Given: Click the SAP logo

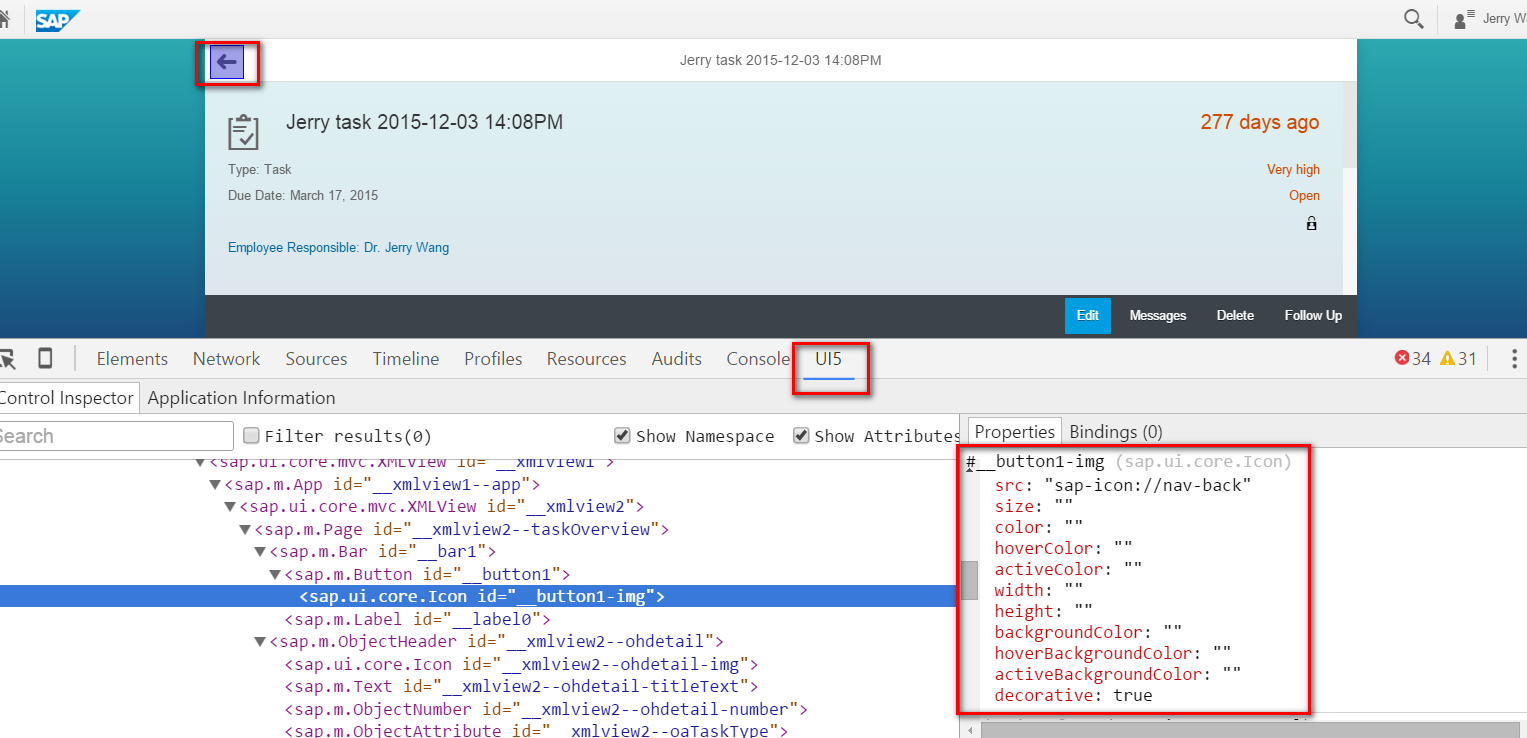Looking at the screenshot, I should point(58,20).
